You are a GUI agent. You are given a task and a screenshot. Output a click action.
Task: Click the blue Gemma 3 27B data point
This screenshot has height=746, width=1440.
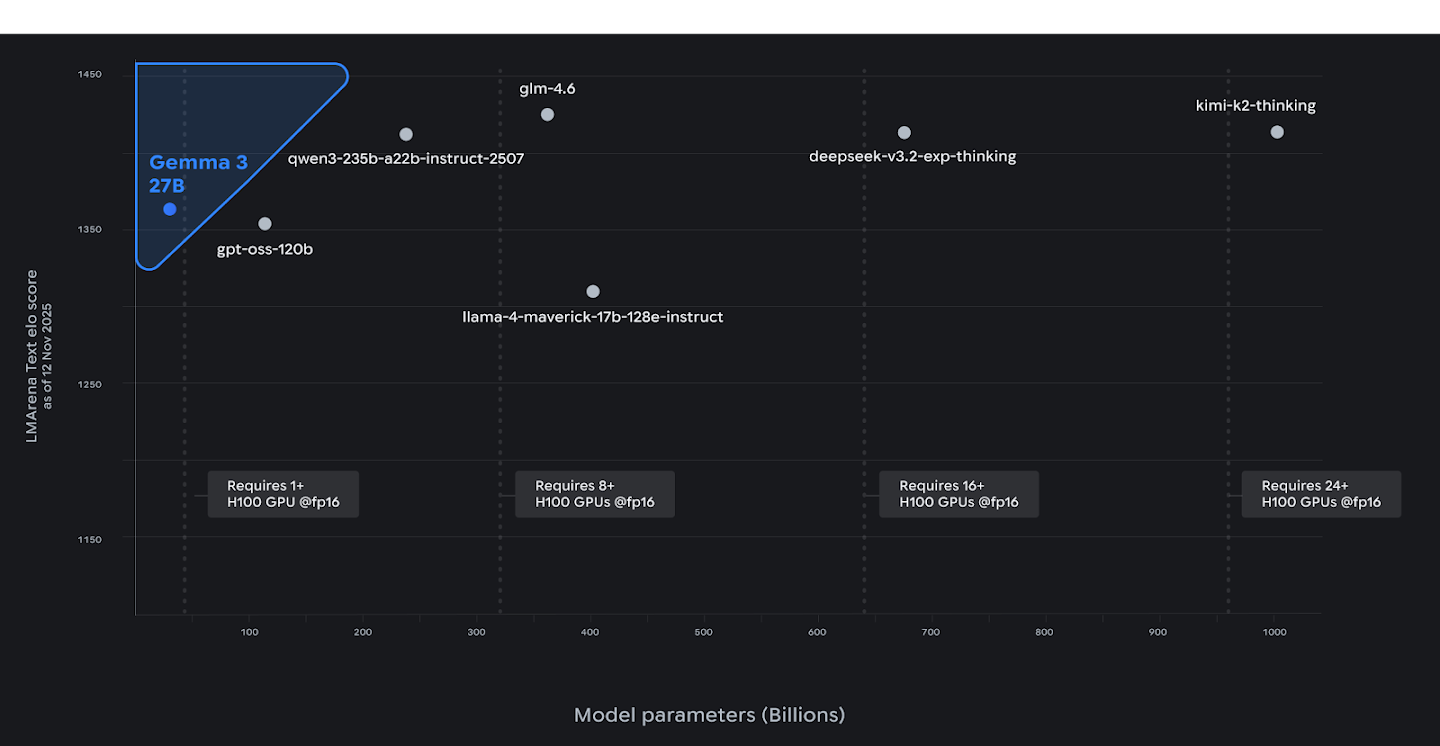(x=170, y=209)
